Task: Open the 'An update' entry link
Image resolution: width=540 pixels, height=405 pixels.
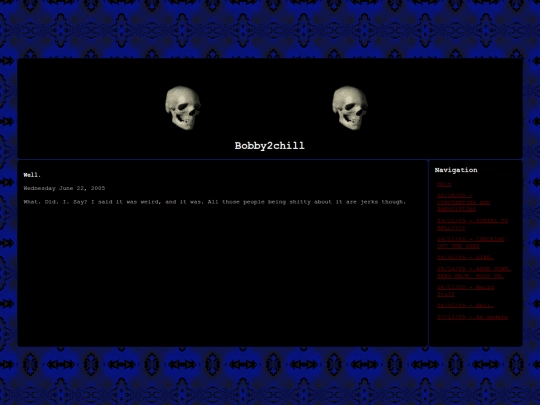Action: [472, 317]
